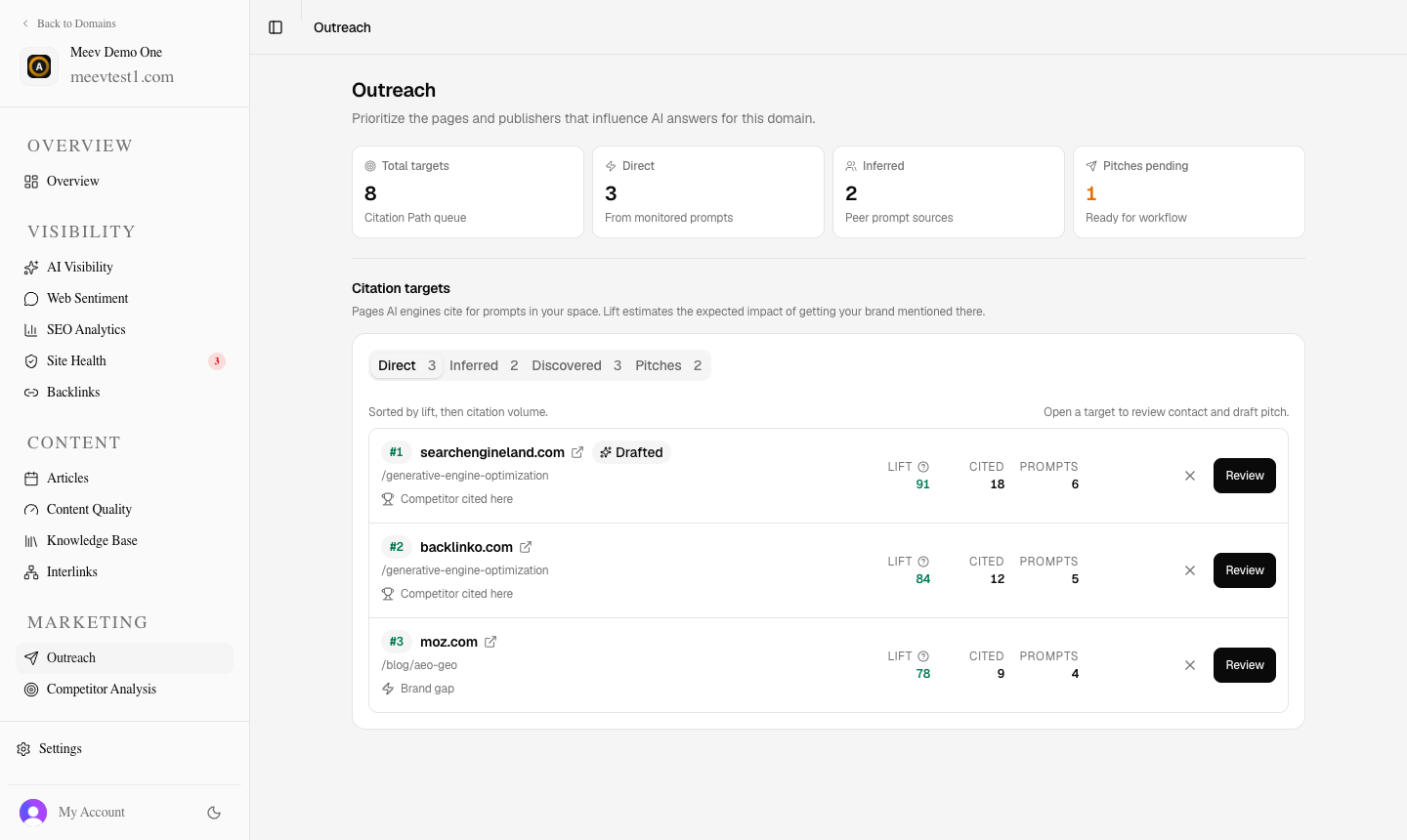Image resolution: width=1407 pixels, height=840 pixels.
Task: Click the Web Sentiment bubble icon
Action: tap(31, 299)
